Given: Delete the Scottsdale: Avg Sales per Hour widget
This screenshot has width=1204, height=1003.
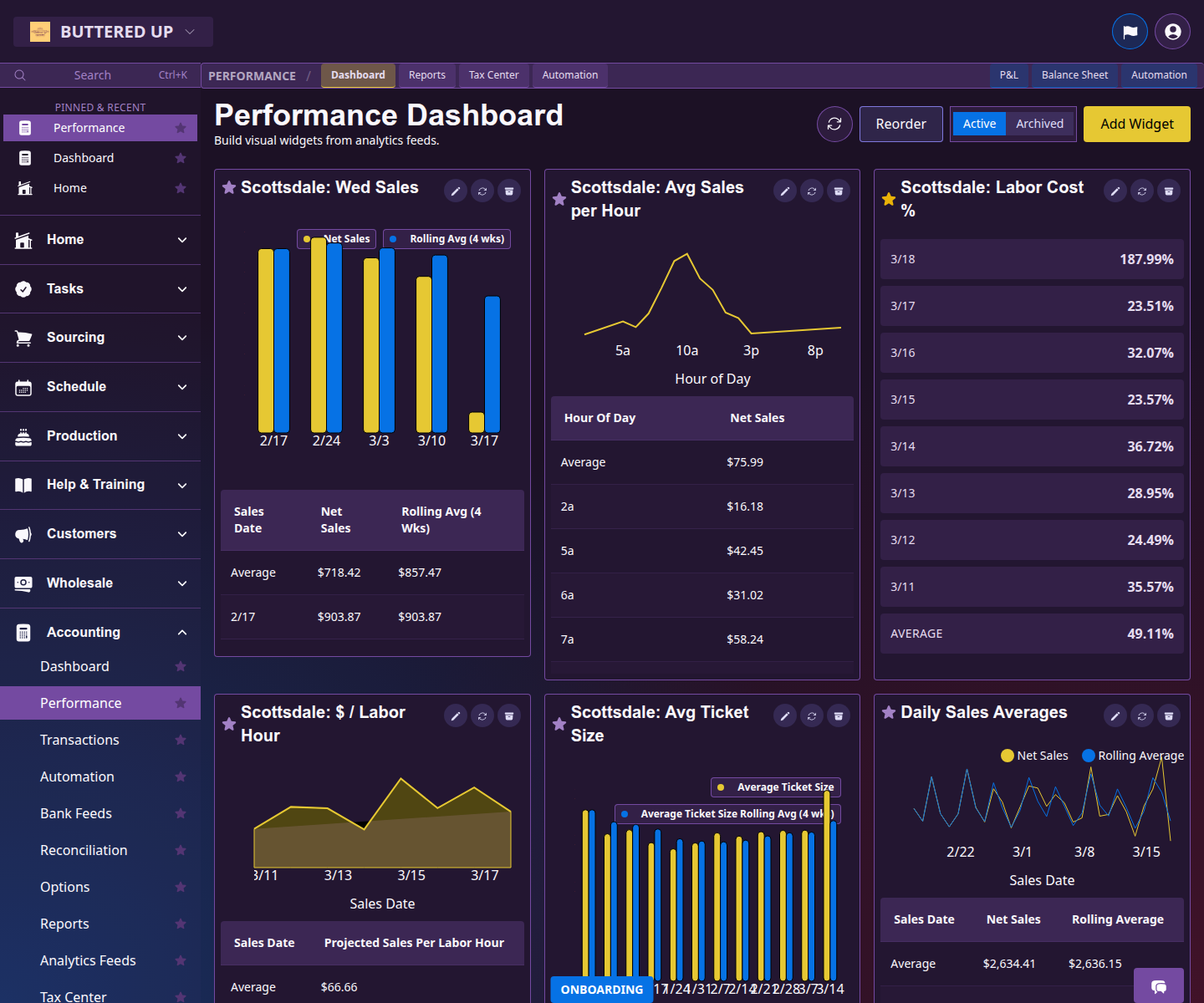Looking at the screenshot, I should (x=839, y=191).
